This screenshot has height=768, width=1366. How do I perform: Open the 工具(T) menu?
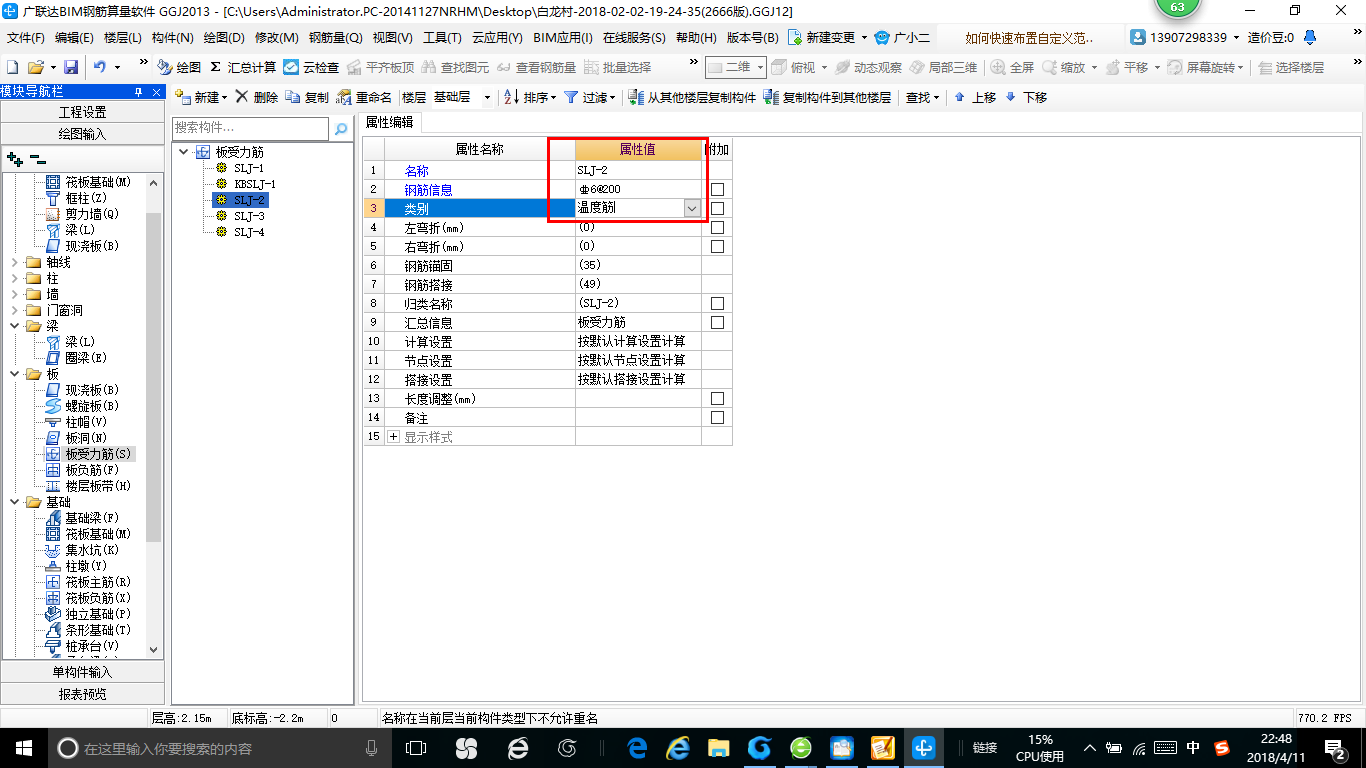coord(442,38)
